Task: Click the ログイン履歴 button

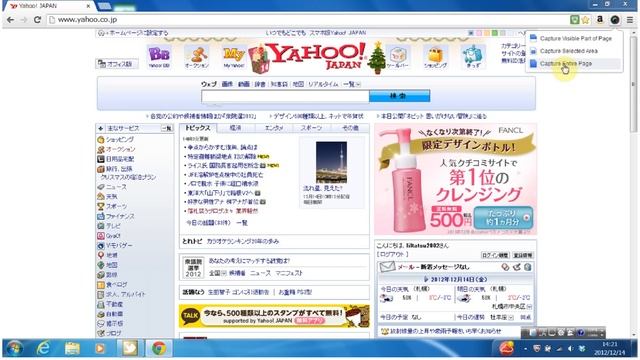Action: (x=495, y=255)
